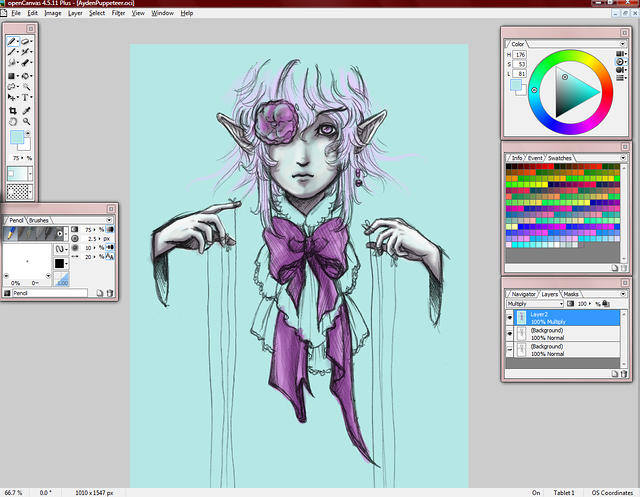This screenshot has height=497, width=640.
Task: Select the Eraser tool in the toolbox
Action: 25,41
